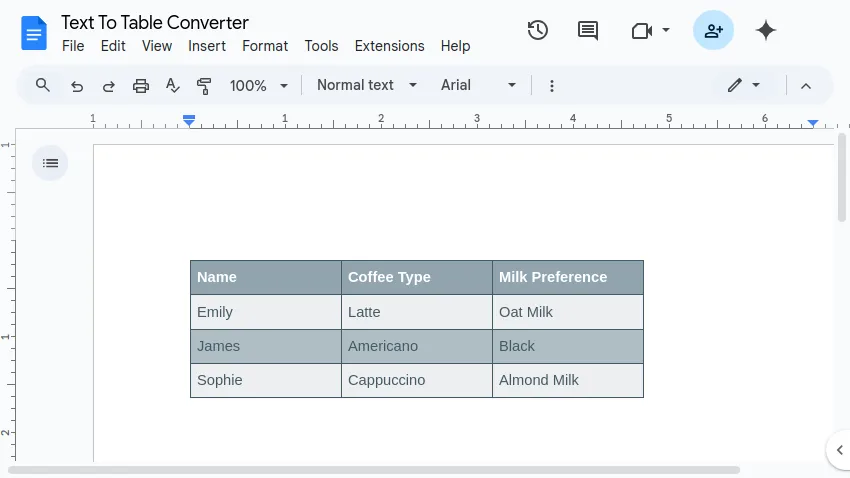
Task: Open the Insert menu
Action: coord(207,46)
